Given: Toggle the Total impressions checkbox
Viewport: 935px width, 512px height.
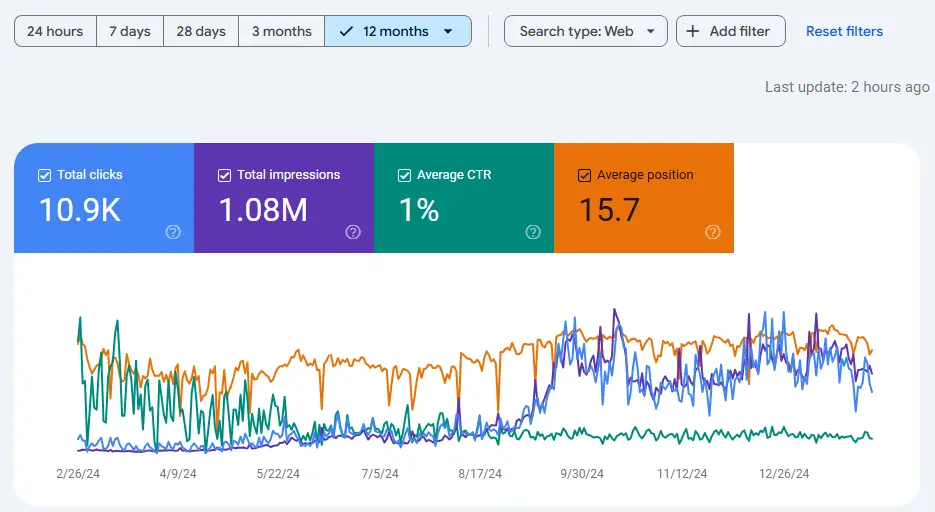Looking at the screenshot, I should [224, 175].
